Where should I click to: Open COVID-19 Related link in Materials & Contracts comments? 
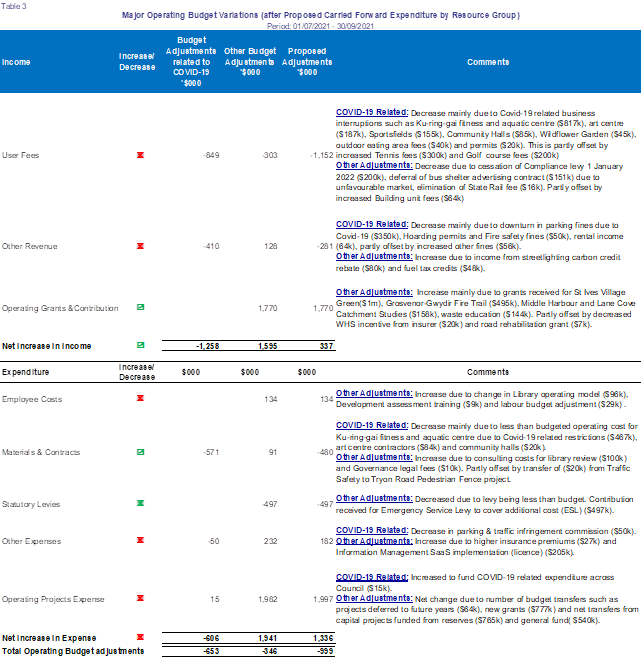pos(372,426)
